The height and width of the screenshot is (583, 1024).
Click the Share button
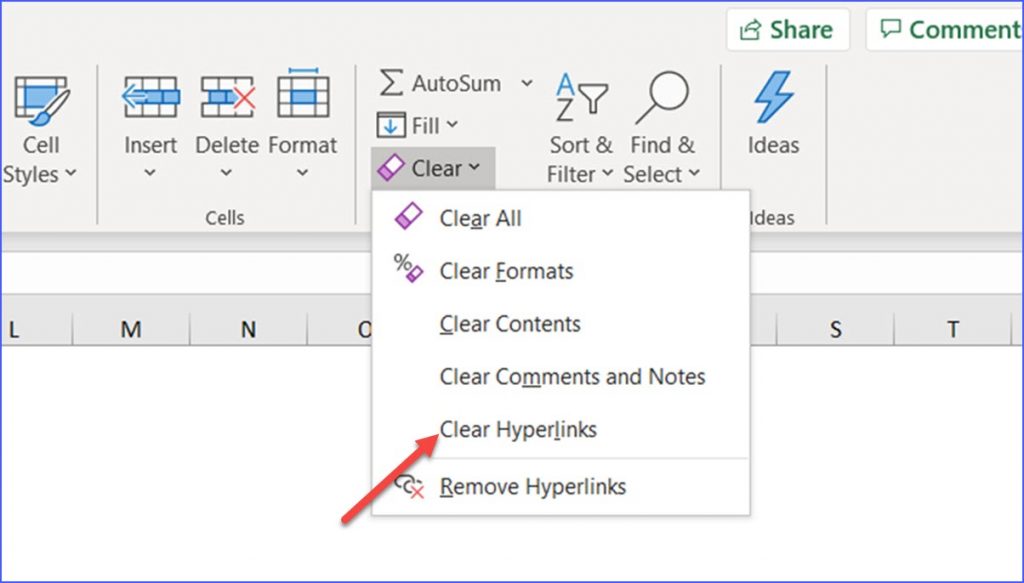787,29
